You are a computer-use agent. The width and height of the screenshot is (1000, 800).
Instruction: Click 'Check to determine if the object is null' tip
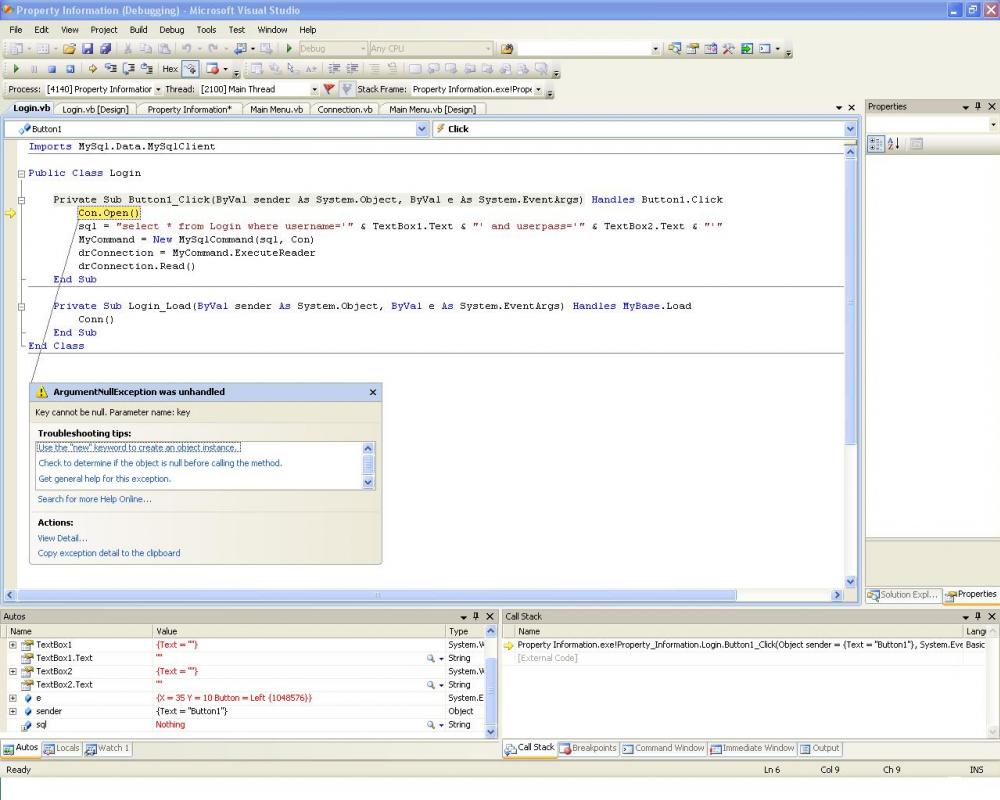pyautogui.click(x=160, y=463)
